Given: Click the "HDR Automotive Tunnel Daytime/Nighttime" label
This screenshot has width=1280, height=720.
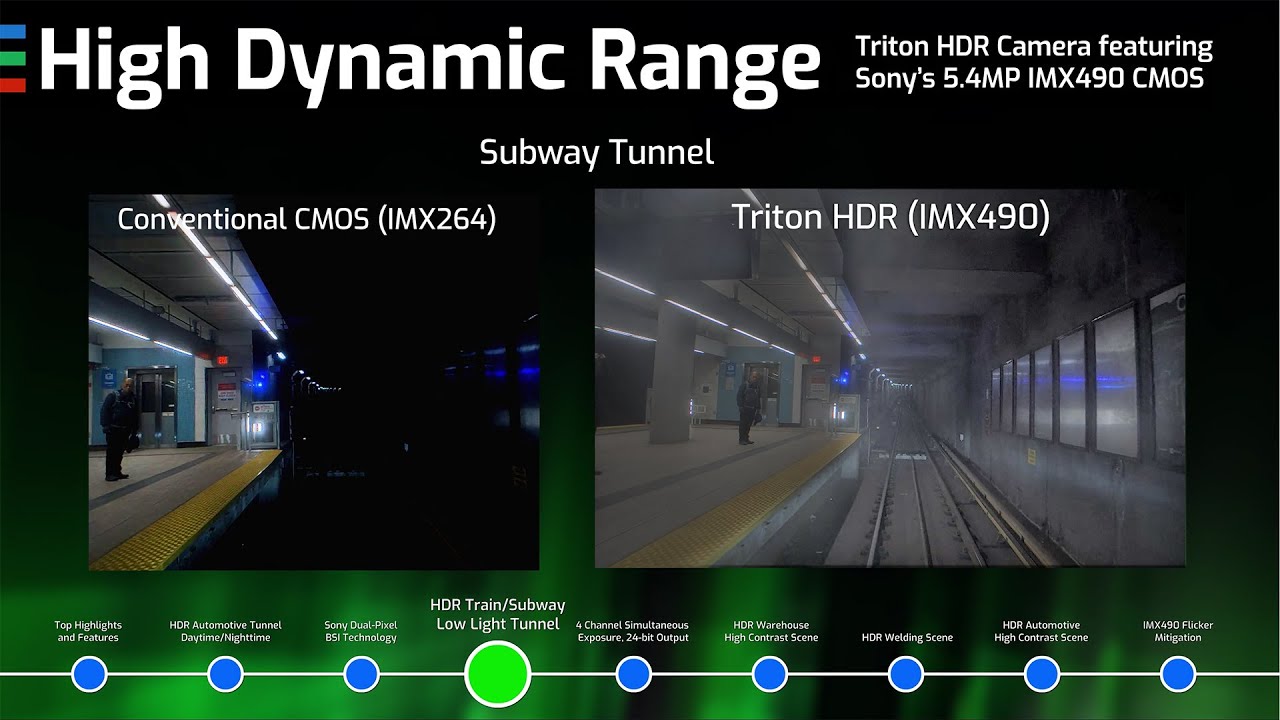Looking at the screenshot, I should click(226, 631).
